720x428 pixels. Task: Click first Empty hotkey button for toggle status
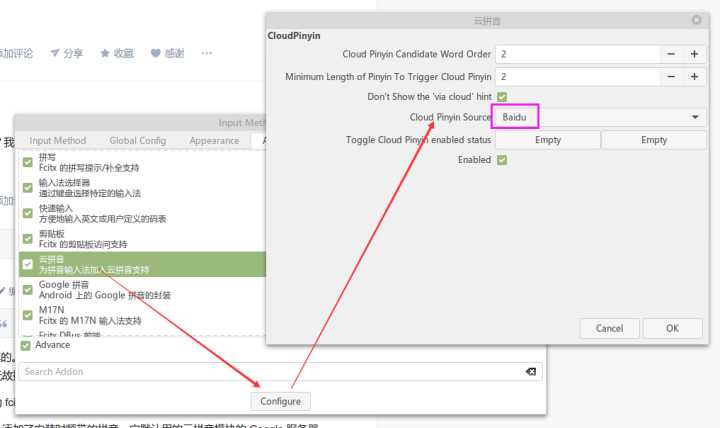pos(548,140)
